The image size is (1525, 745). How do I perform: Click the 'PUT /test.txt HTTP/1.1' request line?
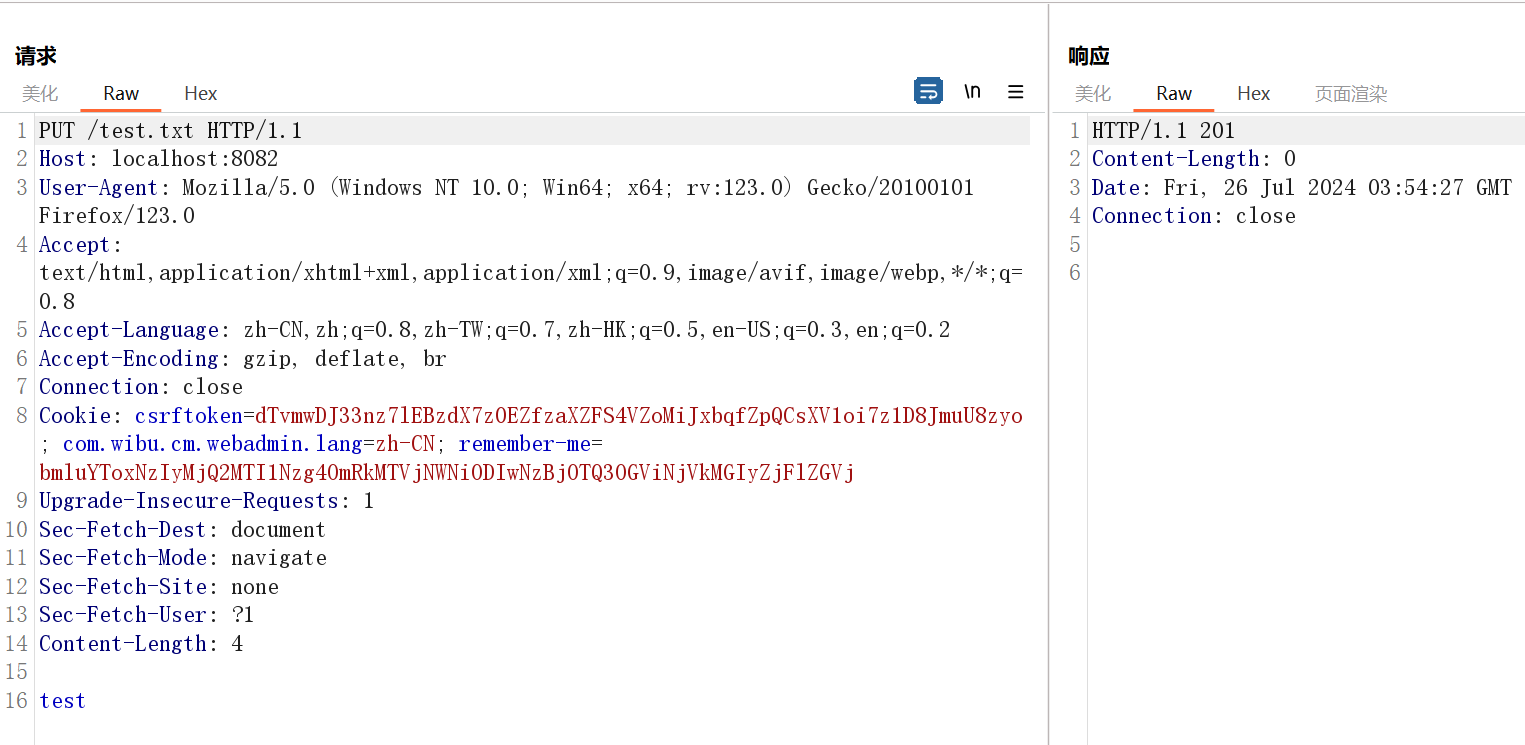coord(170,130)
